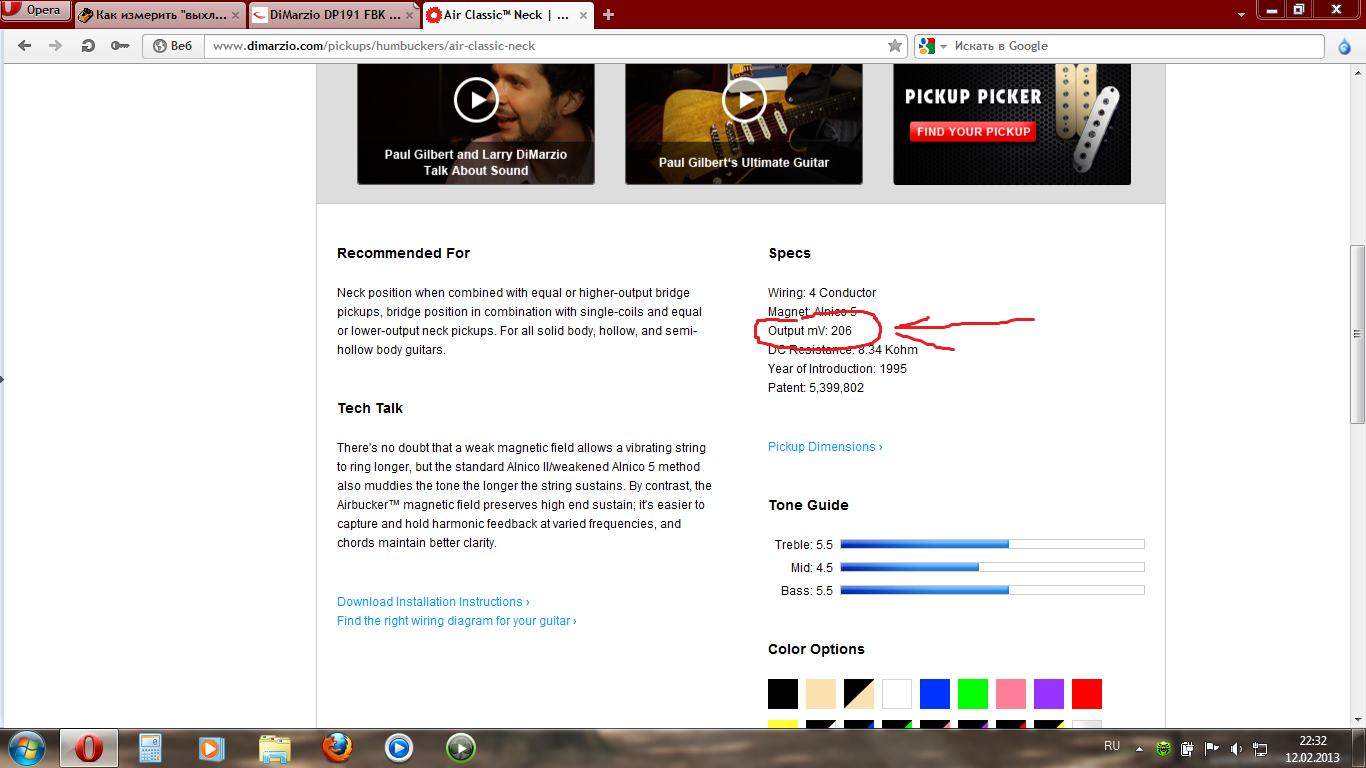This screenshot has height=768, width=1366.
Task: Bookmark page with the star icon
Action: tap(895, 46)
